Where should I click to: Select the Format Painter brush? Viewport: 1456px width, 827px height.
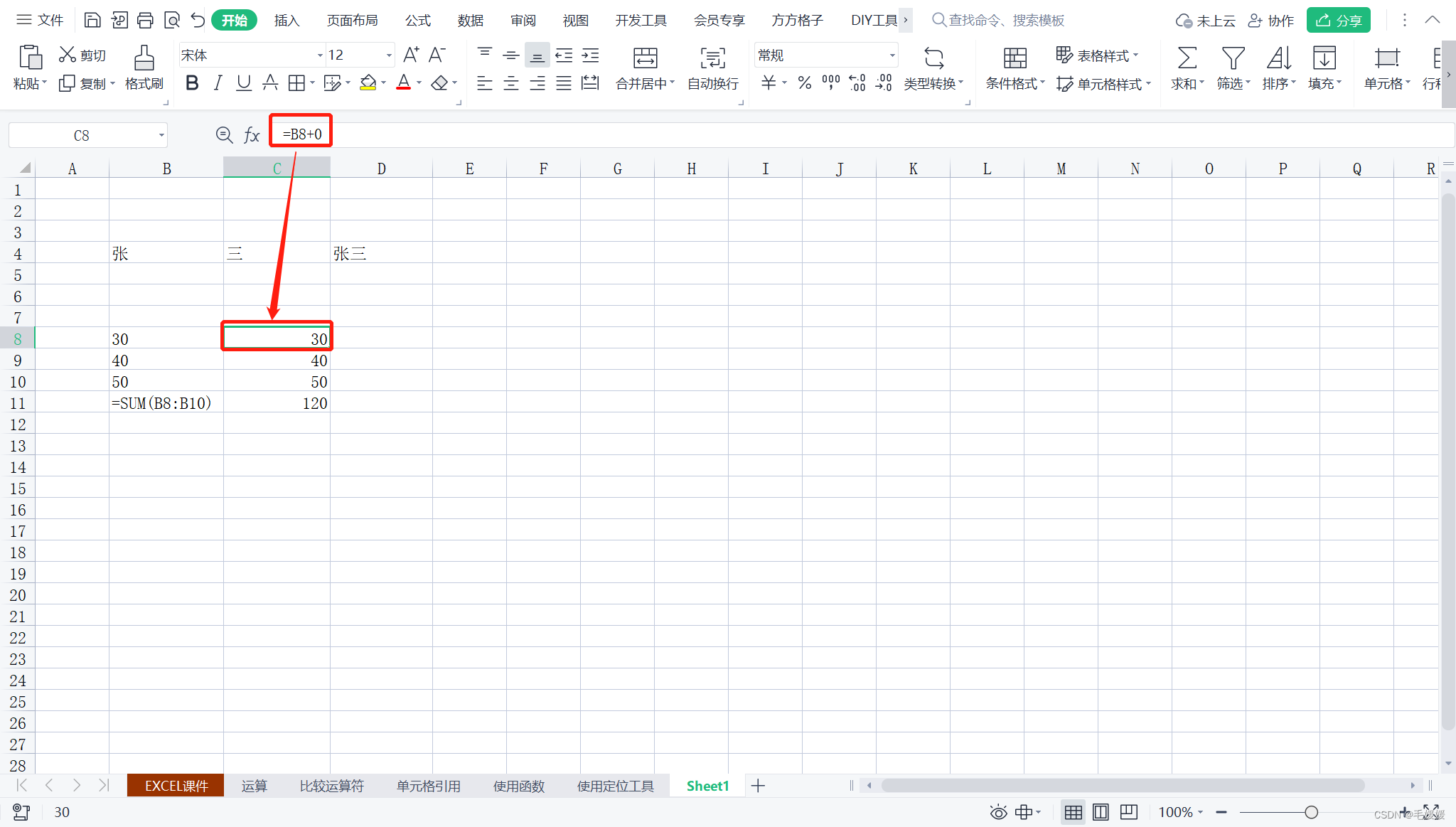coord(144,57)
